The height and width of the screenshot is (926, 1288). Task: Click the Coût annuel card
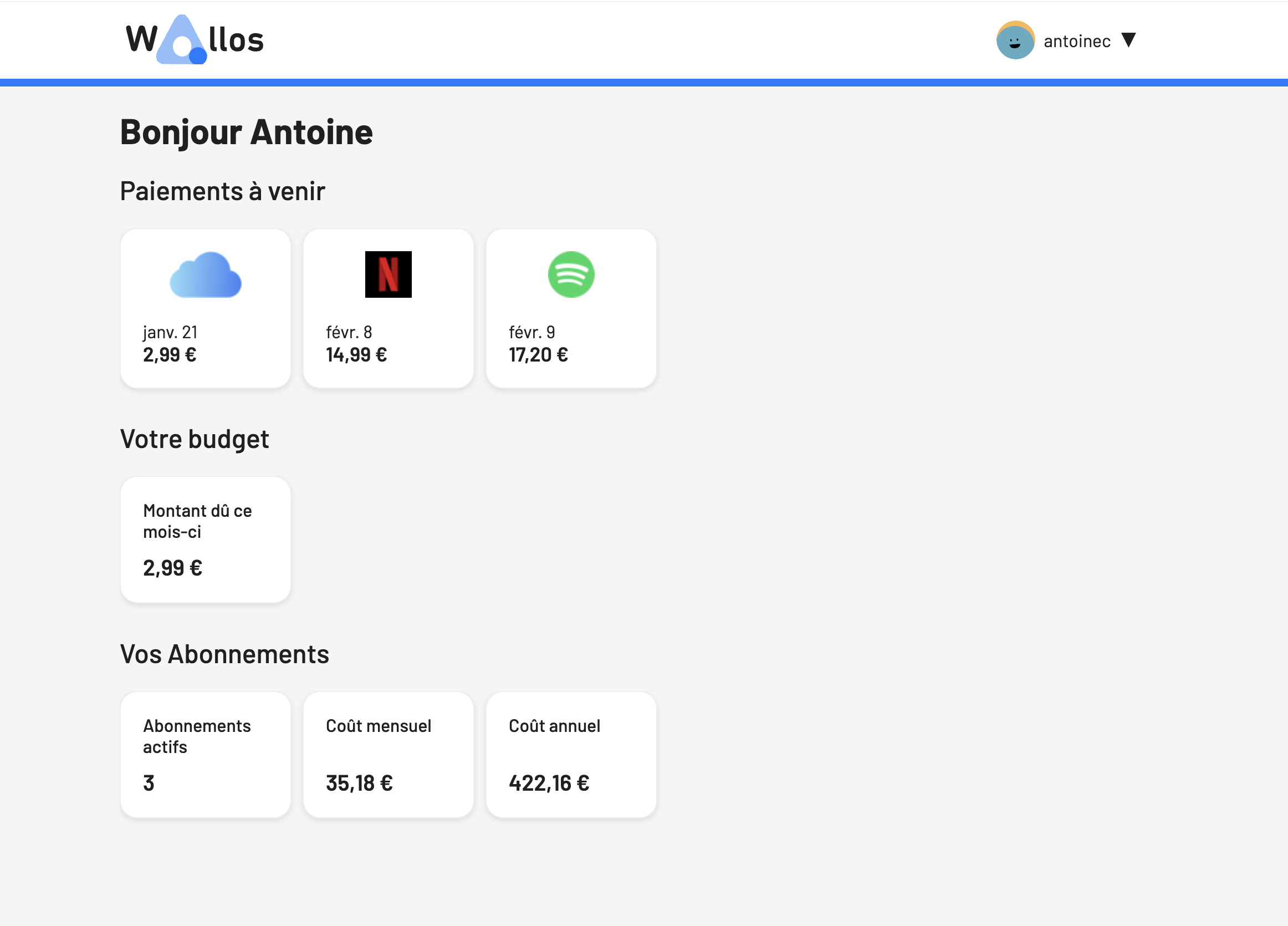point(571,755)
